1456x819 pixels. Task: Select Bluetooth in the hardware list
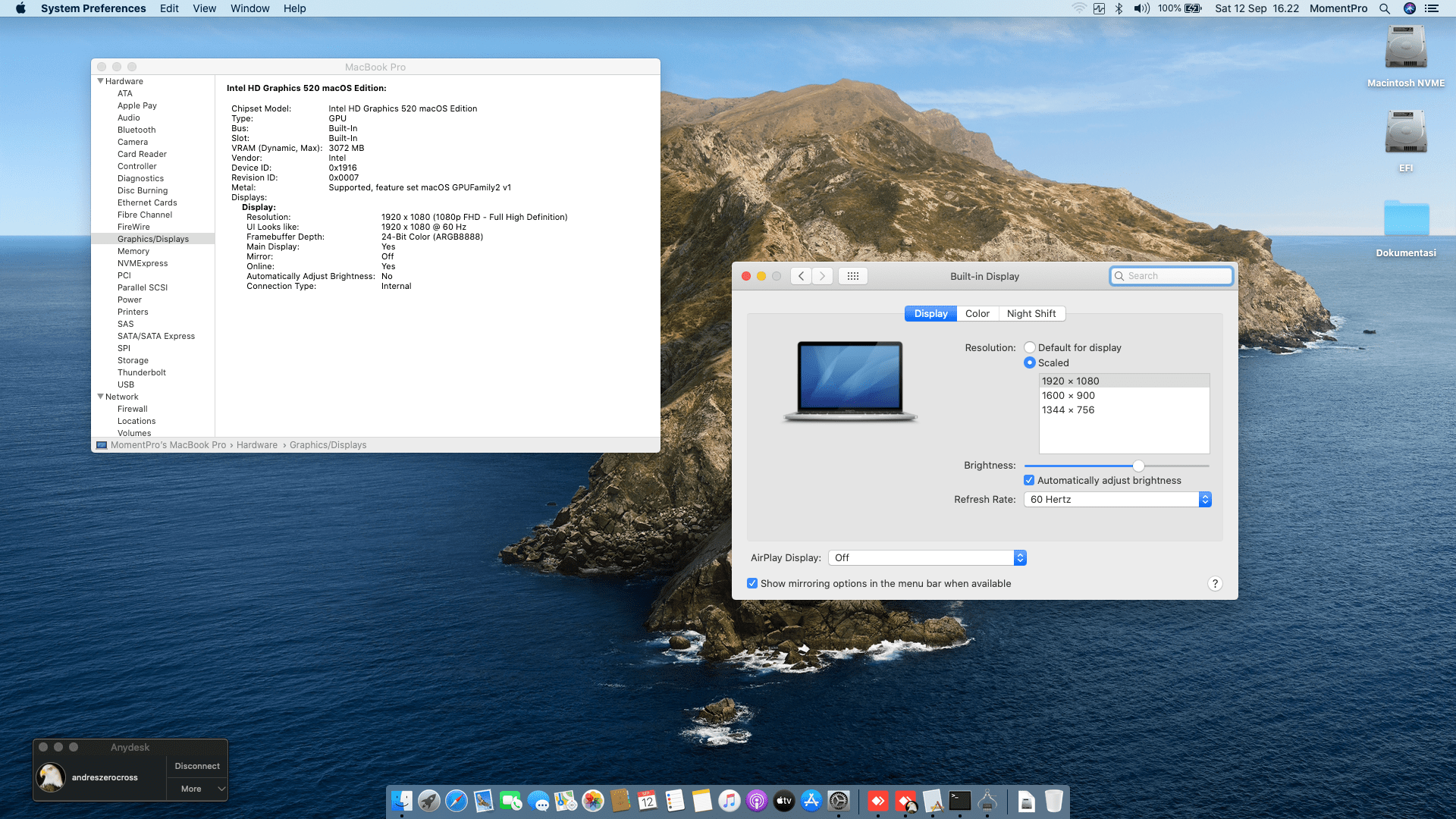click(x=136, y=130)
